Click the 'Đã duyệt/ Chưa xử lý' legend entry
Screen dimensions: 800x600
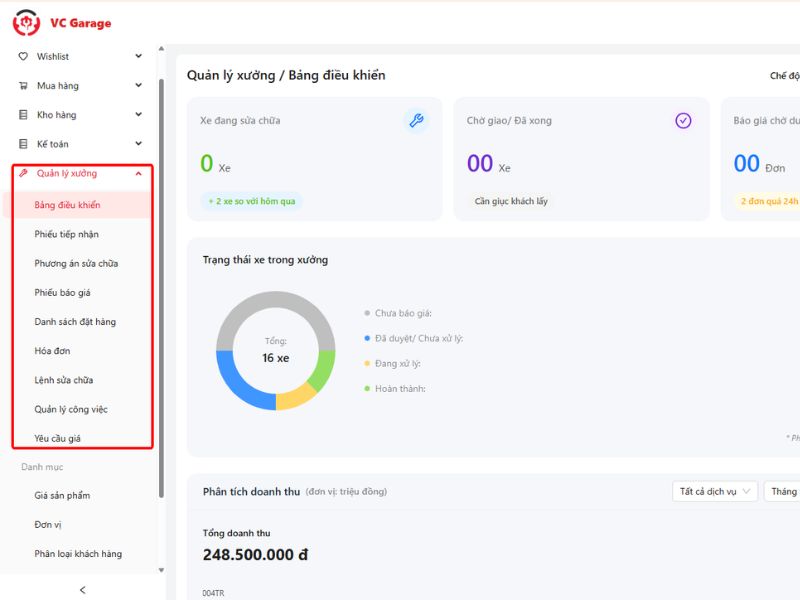coord(414,338)
